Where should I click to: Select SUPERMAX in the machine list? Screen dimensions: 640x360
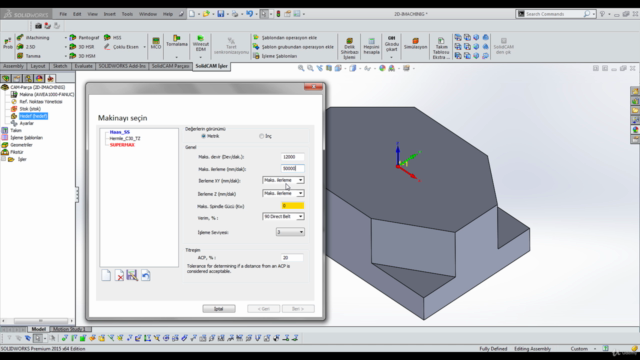pyautogui.click(x=122, y=145)
